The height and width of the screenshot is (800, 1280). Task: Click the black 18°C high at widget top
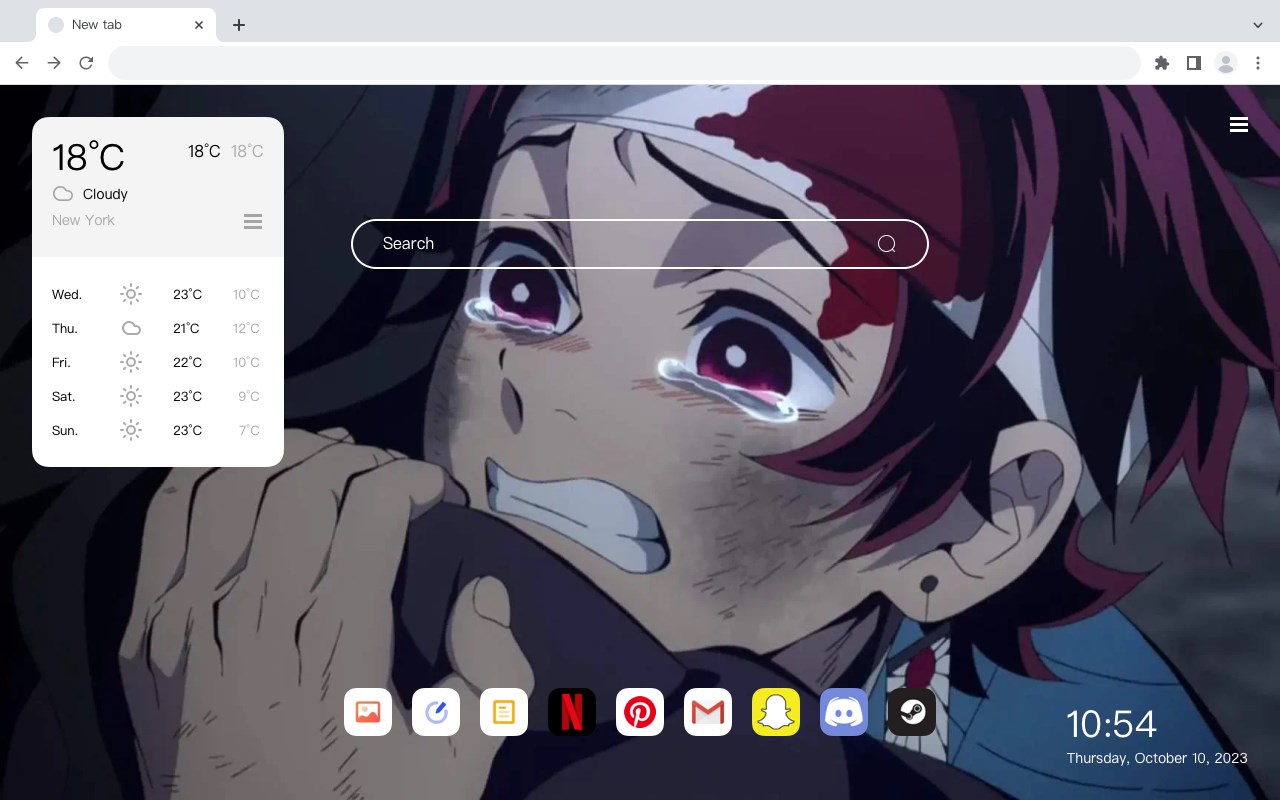(x=204, y=151)
